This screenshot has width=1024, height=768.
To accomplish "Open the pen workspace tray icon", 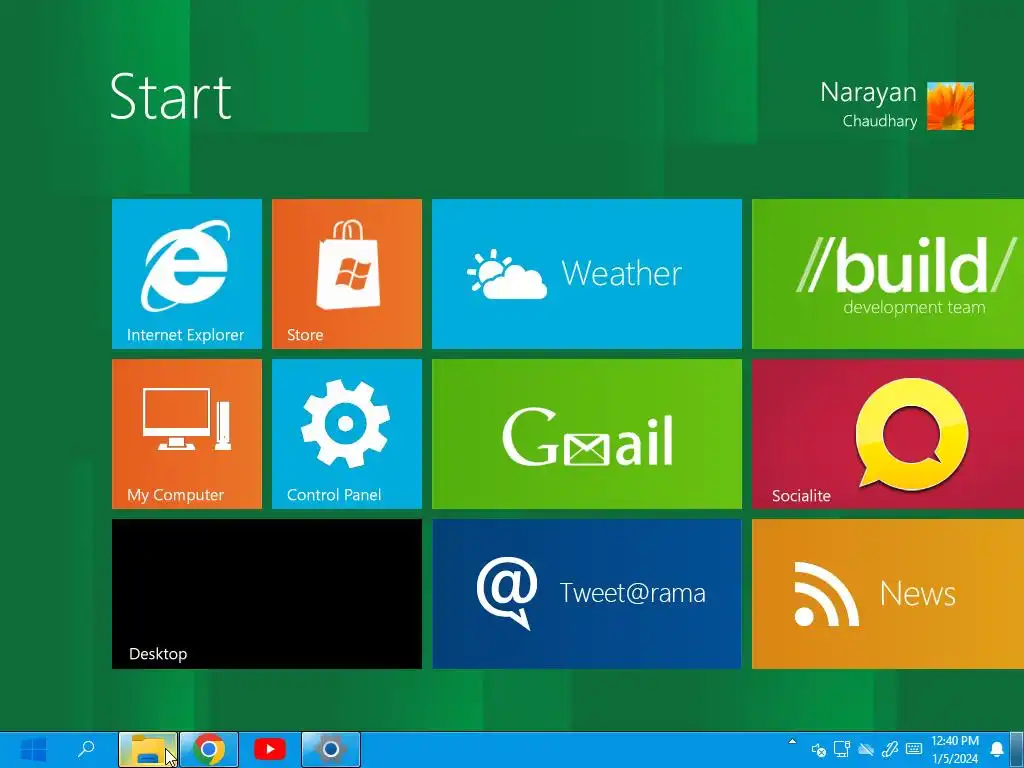I will click(x=889, y=749).
